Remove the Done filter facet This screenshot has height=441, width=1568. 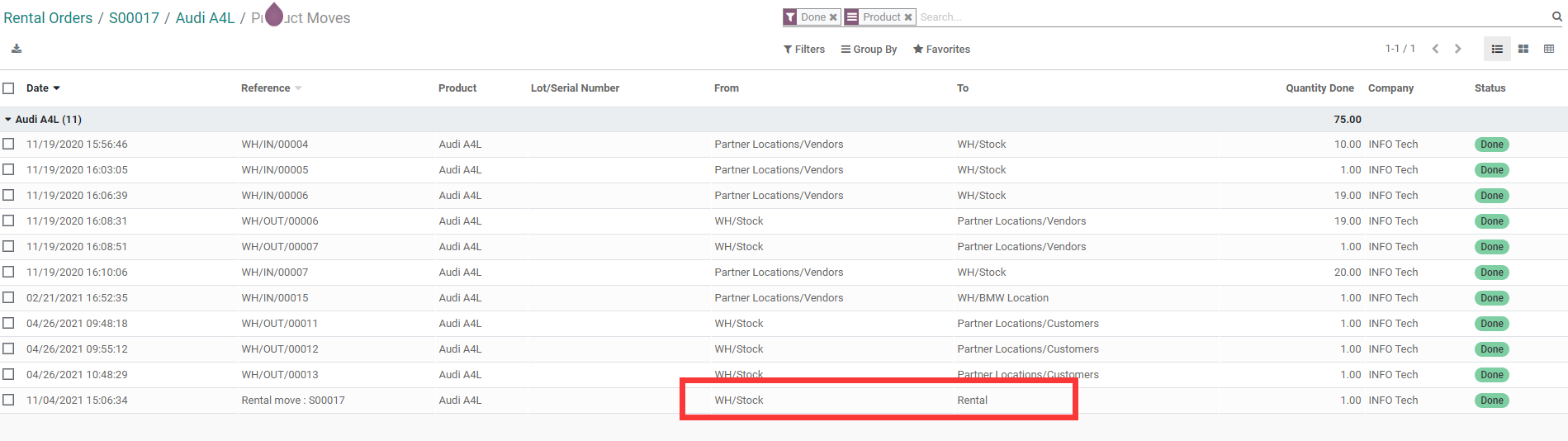833,17
